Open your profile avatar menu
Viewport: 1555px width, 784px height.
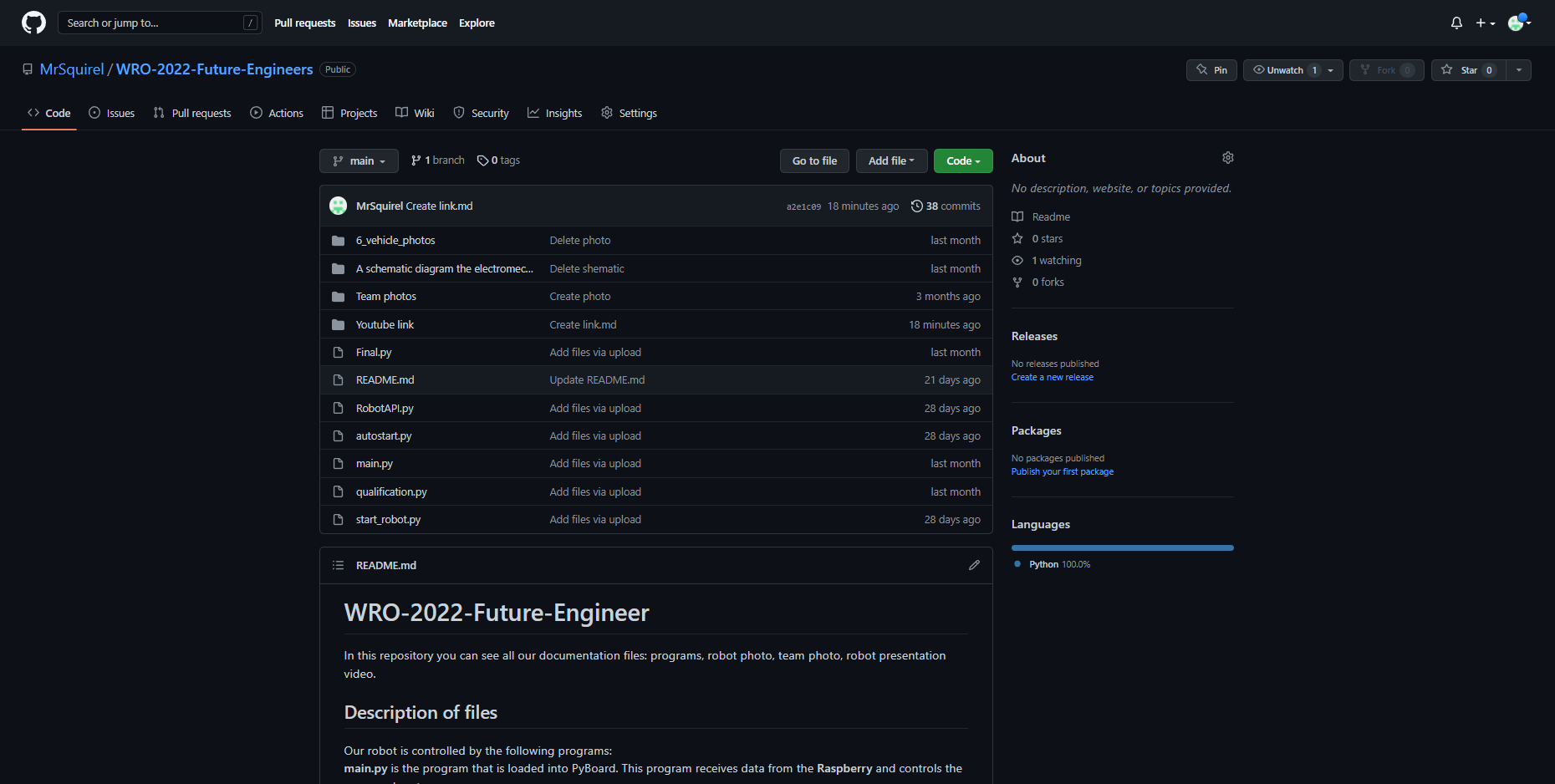point(1517,23)
